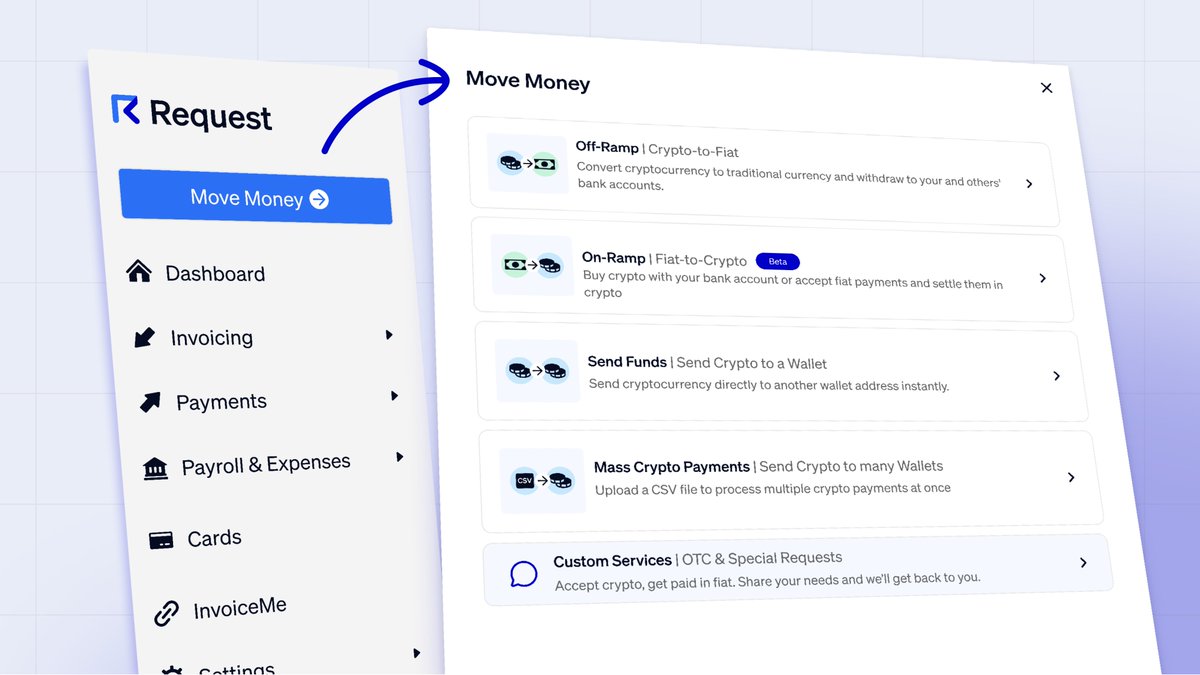This screenshot has width=1200, height=675.
Task: Click the Mass Crypto Payments title text
Action: tap(672, 467)
